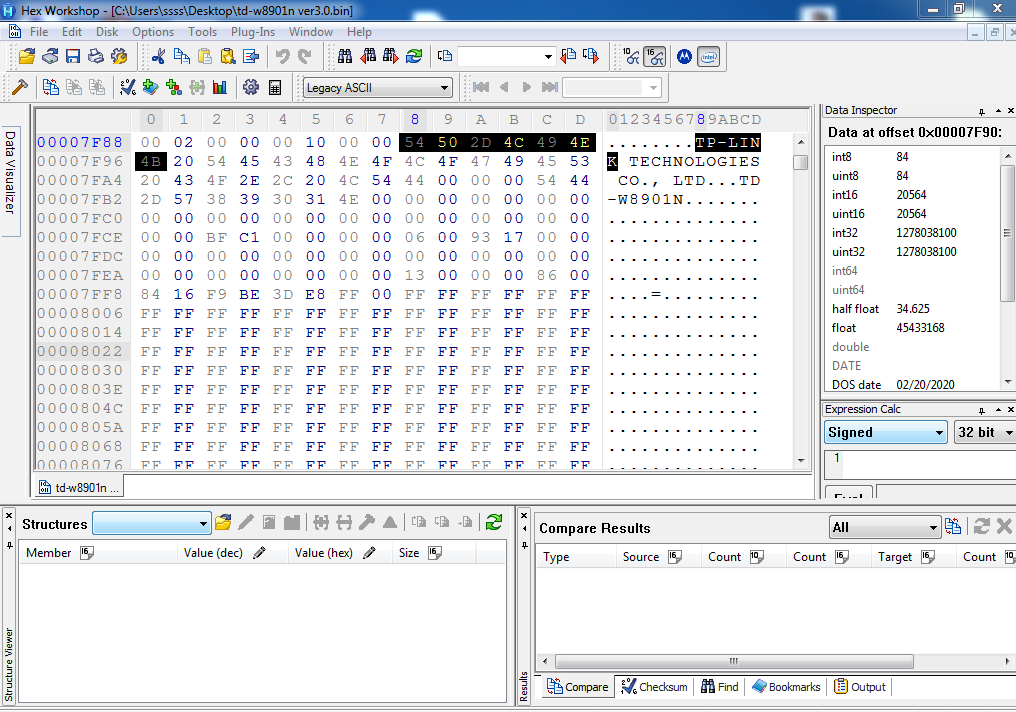This screenshot has height=712, width=1016.
Task: Click the Goto offset icon beside the combo box
Action: [444, 56]
